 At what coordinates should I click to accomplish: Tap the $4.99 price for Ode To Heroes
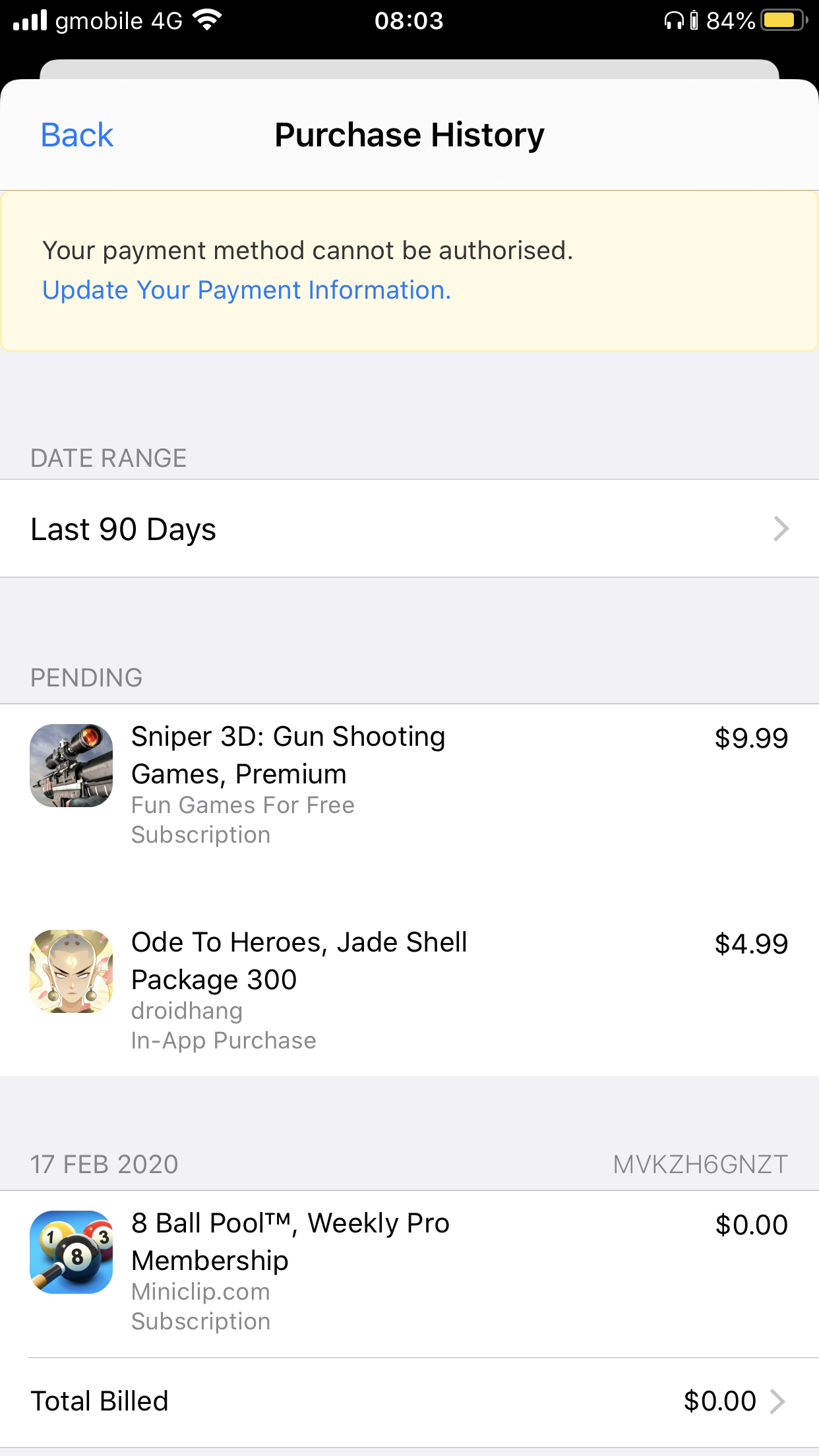tap(751, 944)
